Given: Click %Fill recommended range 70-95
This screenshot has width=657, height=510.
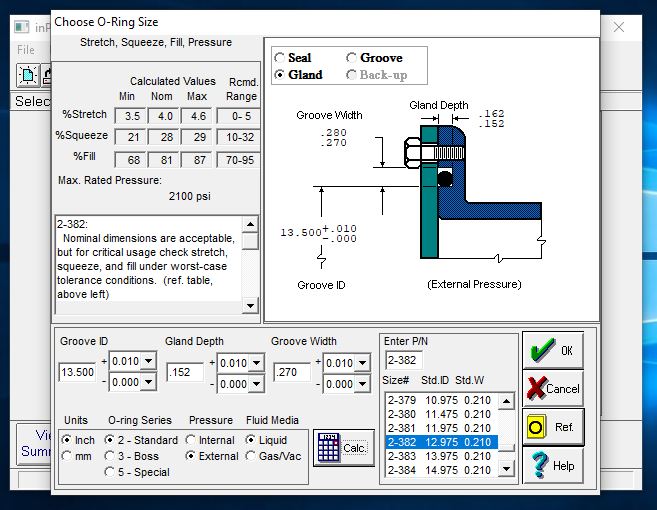Looking at the screenshot, I should point(238,160).
